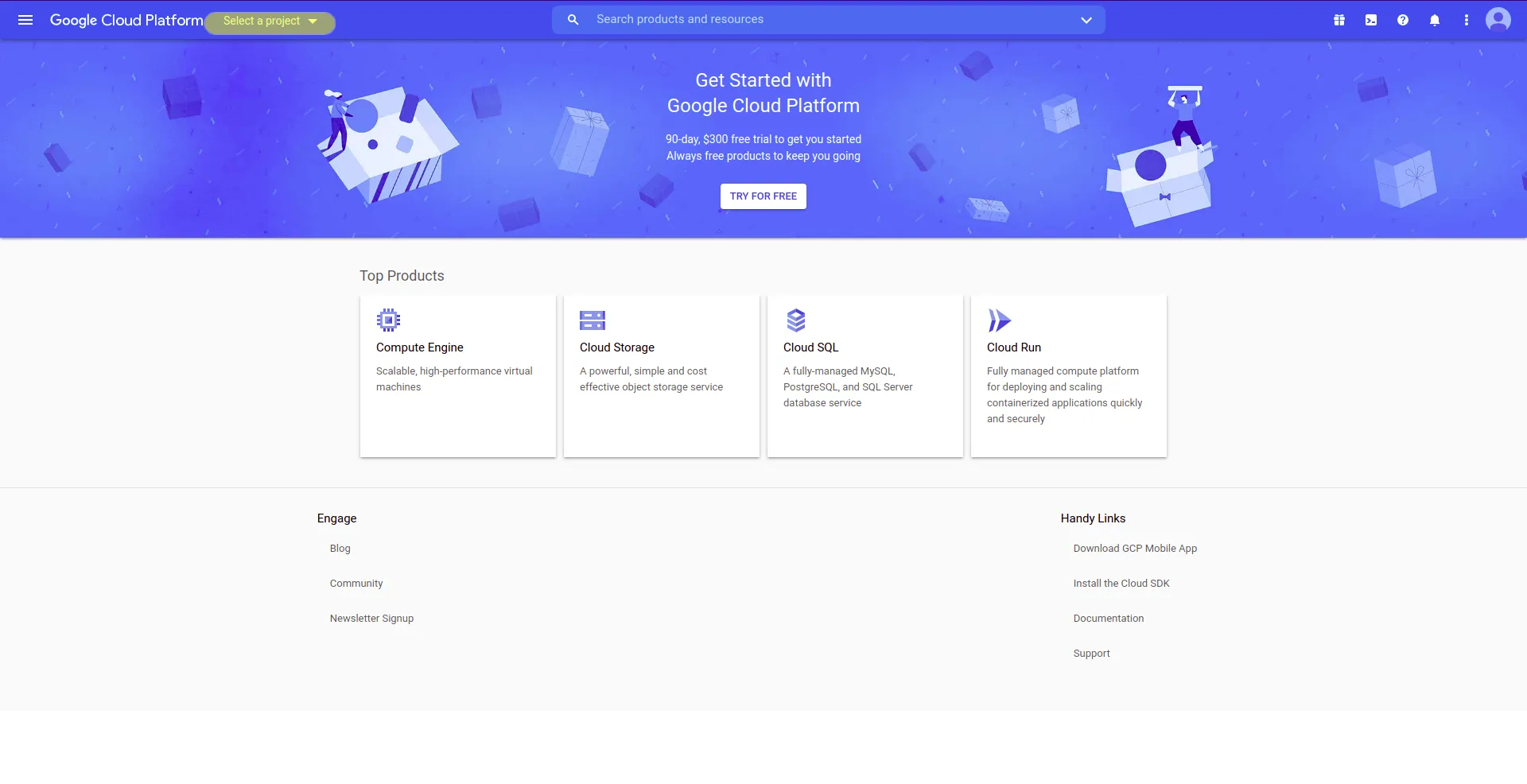
Task: Open the Newsletter Signup link
Action: [x=371, y=619]
